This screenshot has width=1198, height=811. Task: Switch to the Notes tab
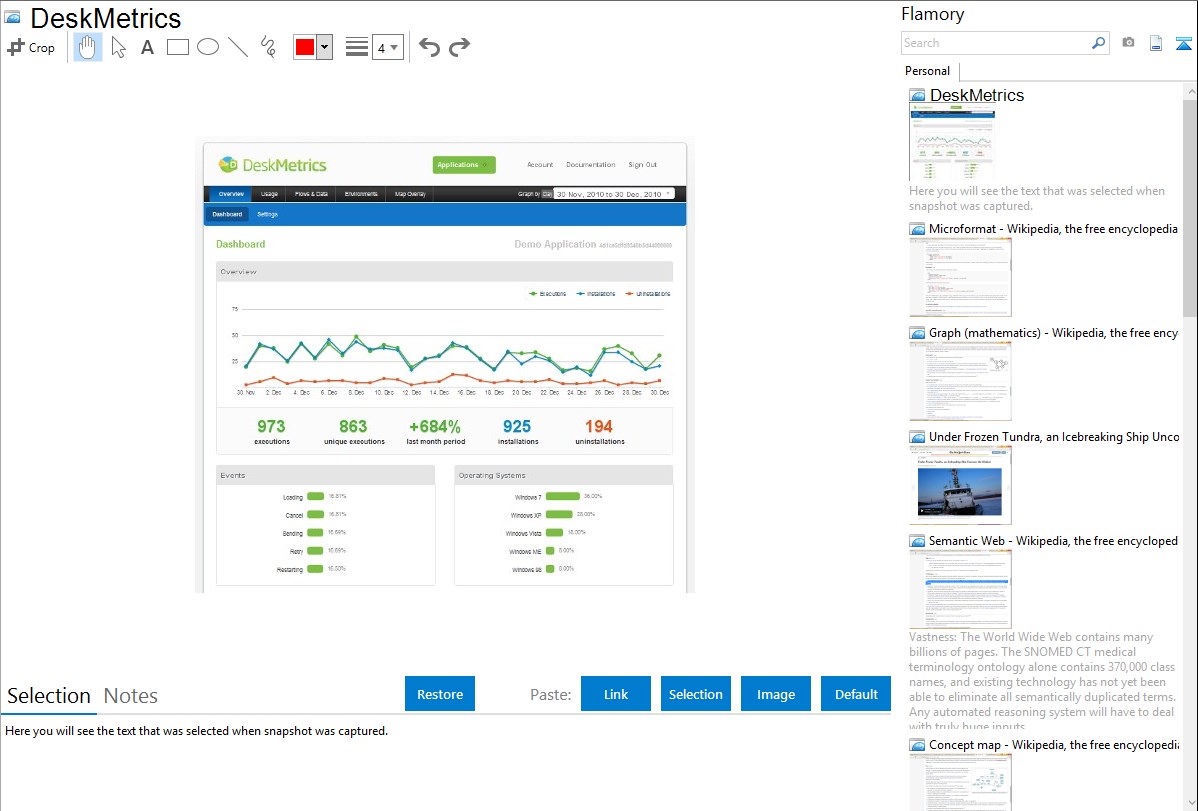(x=131, y=696)
